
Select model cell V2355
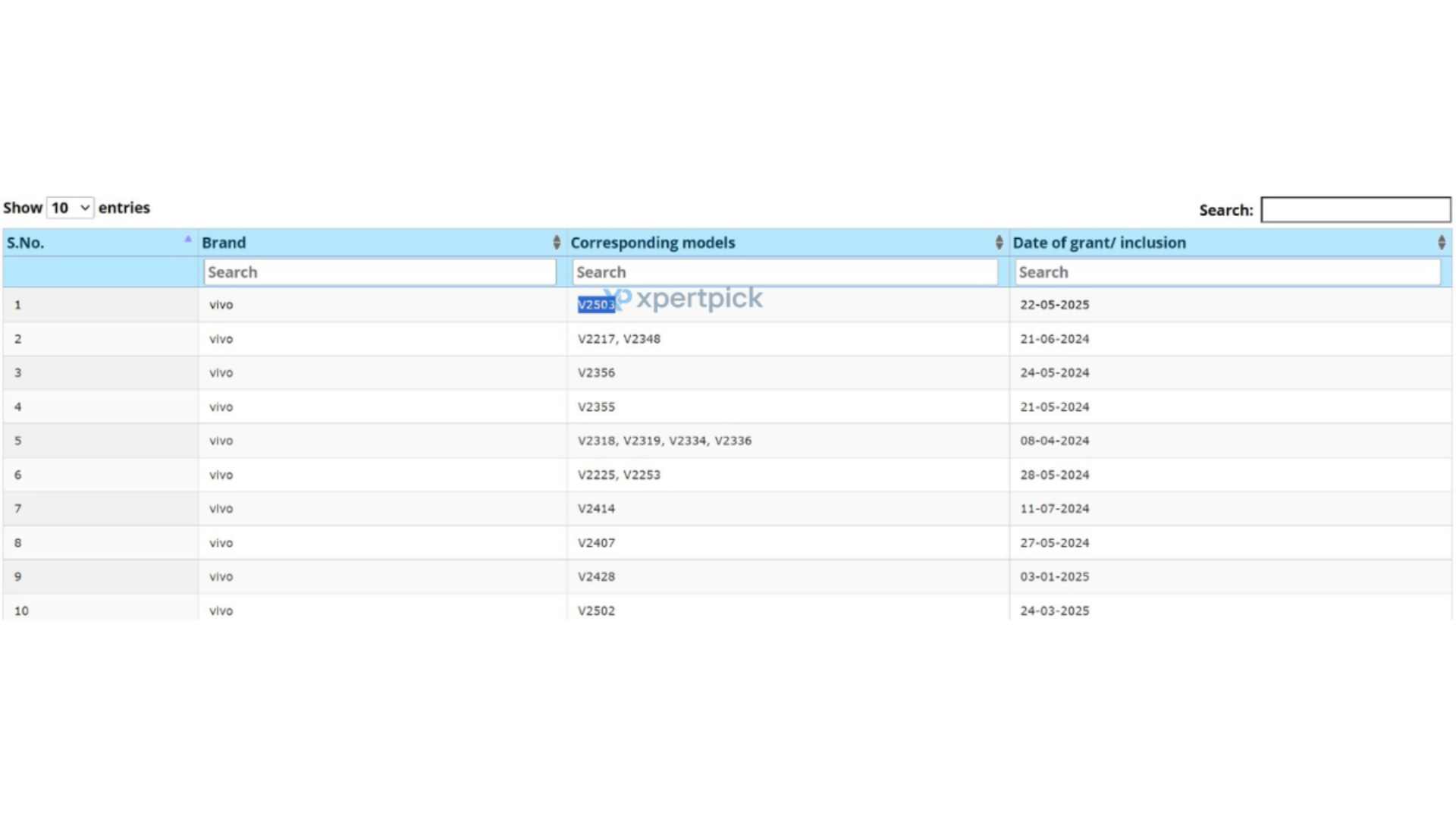(596, 407)
